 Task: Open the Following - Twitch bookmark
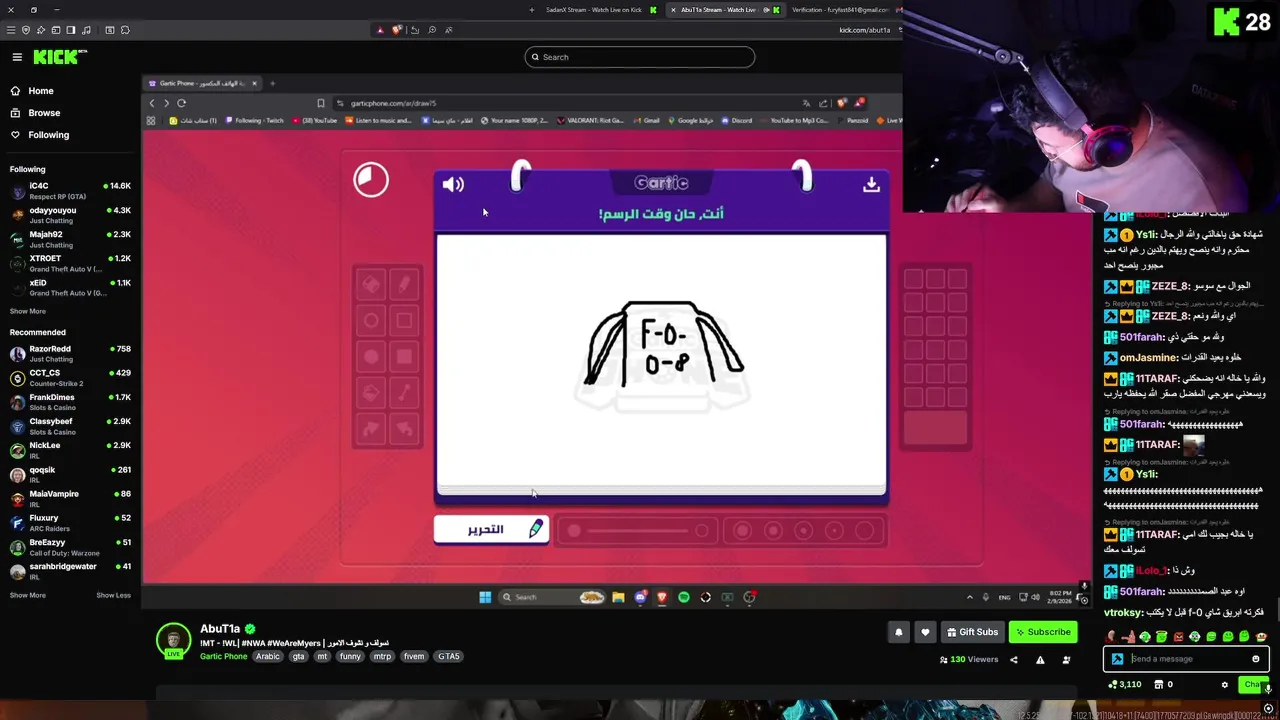point(255,120)
